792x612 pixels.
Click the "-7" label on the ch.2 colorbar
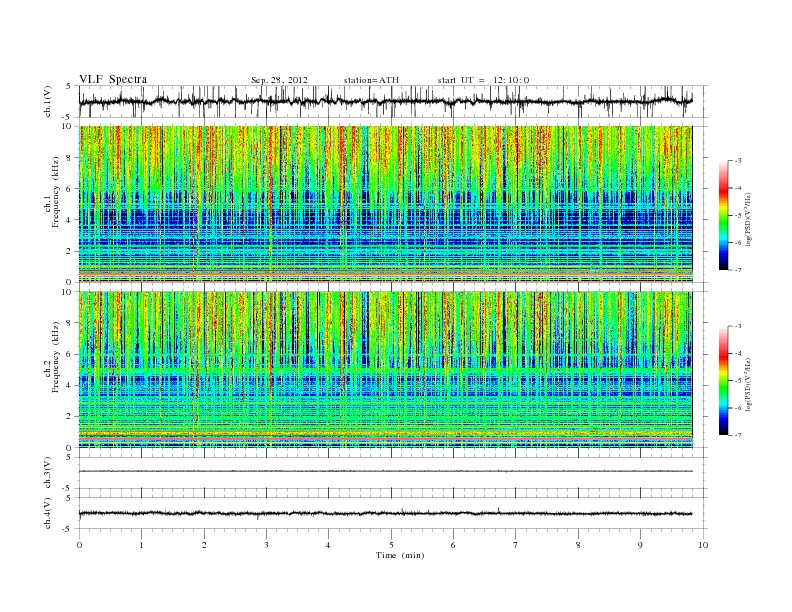pos(737,435)
